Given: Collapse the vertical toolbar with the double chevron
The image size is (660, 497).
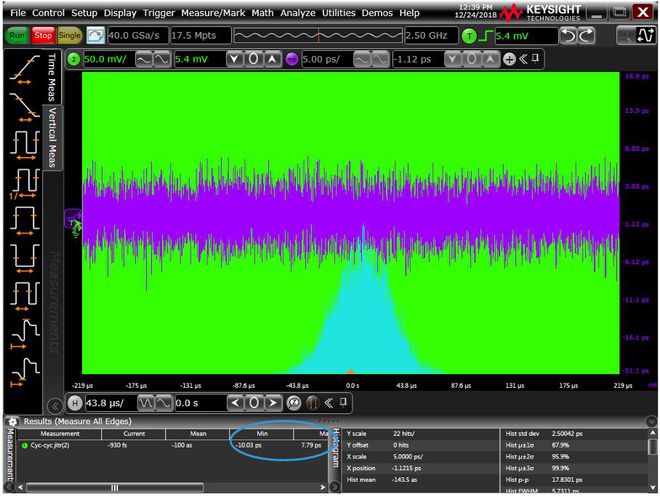Looking at the screenshot, I should (523, 59).
